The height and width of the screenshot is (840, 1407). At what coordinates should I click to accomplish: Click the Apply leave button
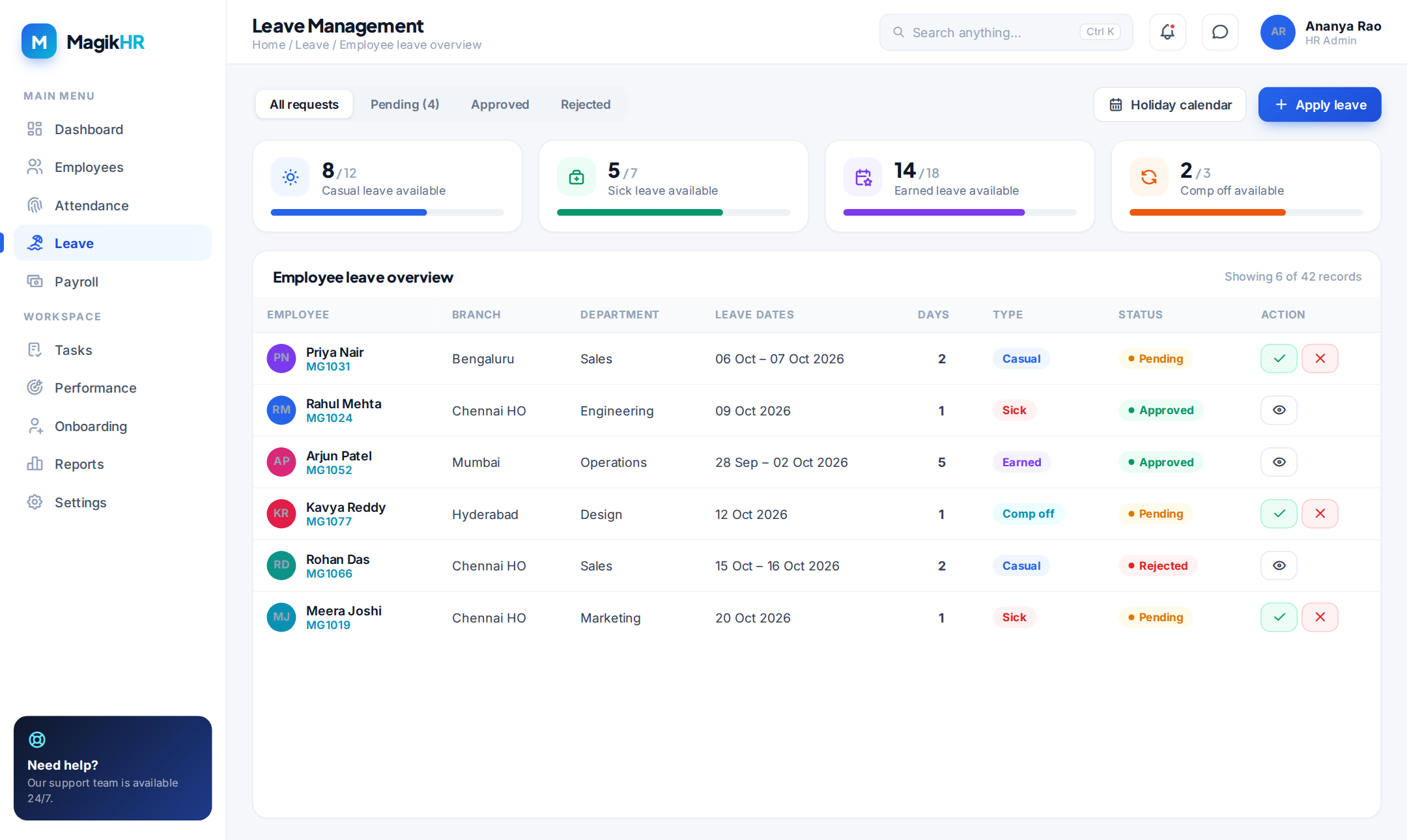tap(1320, 105)
